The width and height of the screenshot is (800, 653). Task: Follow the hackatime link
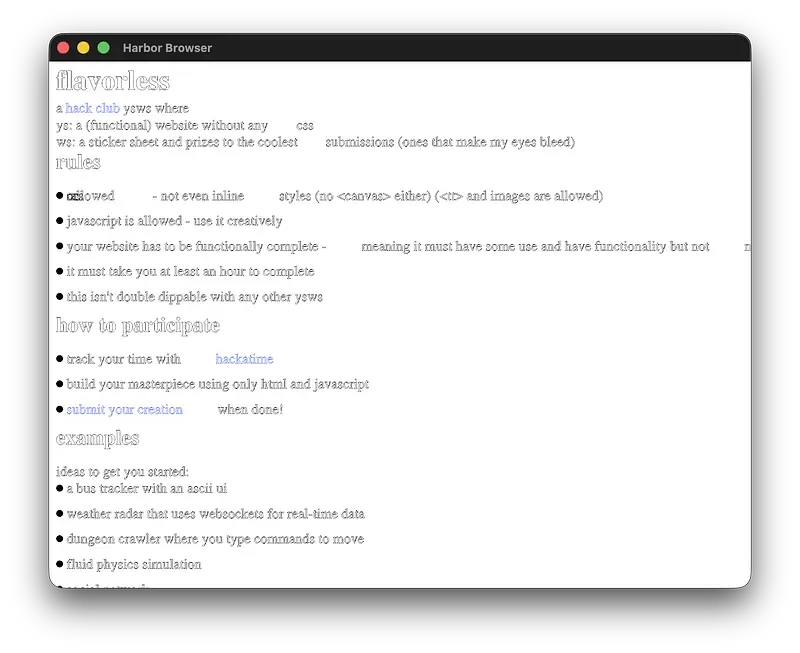[244, 359]
